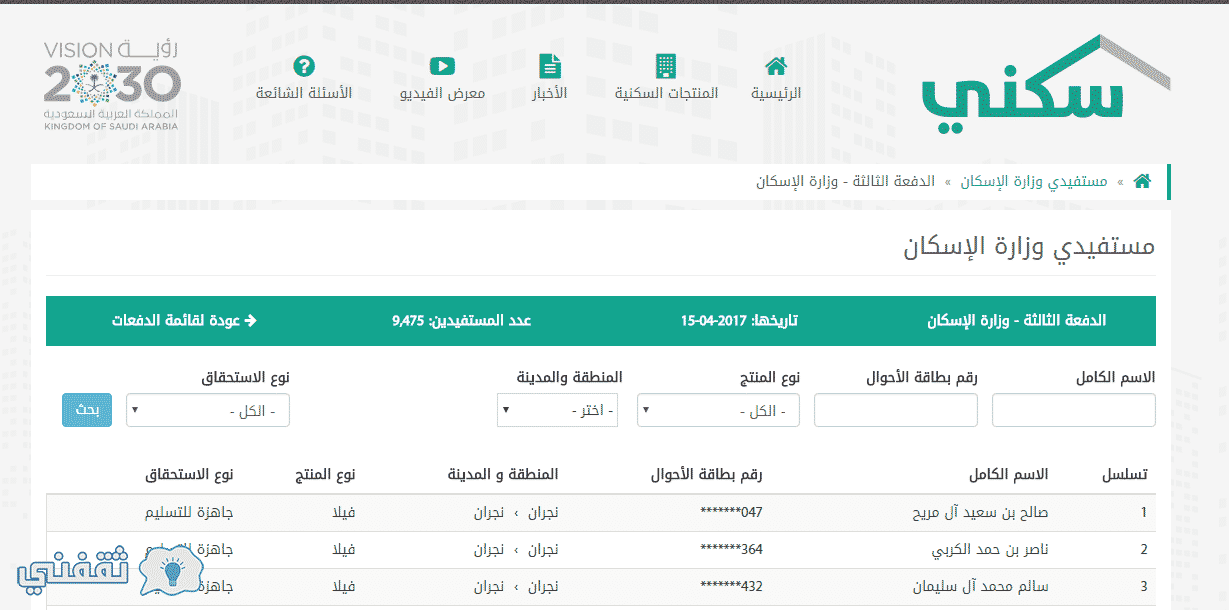Open the video play icon for معرض الفيديو
The width and height of the screenshot is (1229, 610).
442,66
